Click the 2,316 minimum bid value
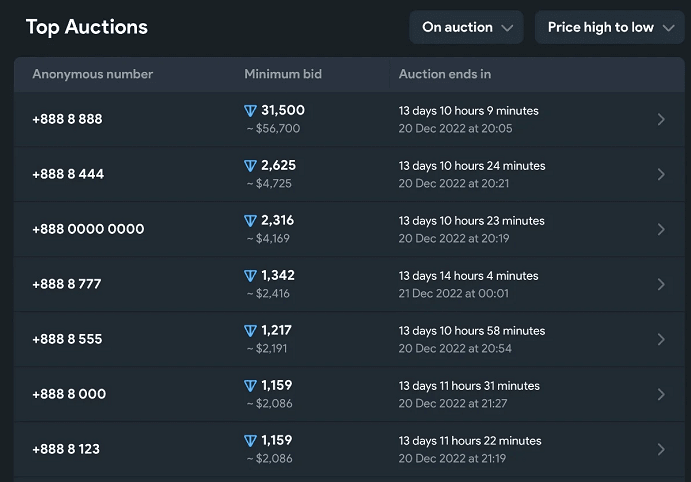691x482 pixels. click(278, 220)
